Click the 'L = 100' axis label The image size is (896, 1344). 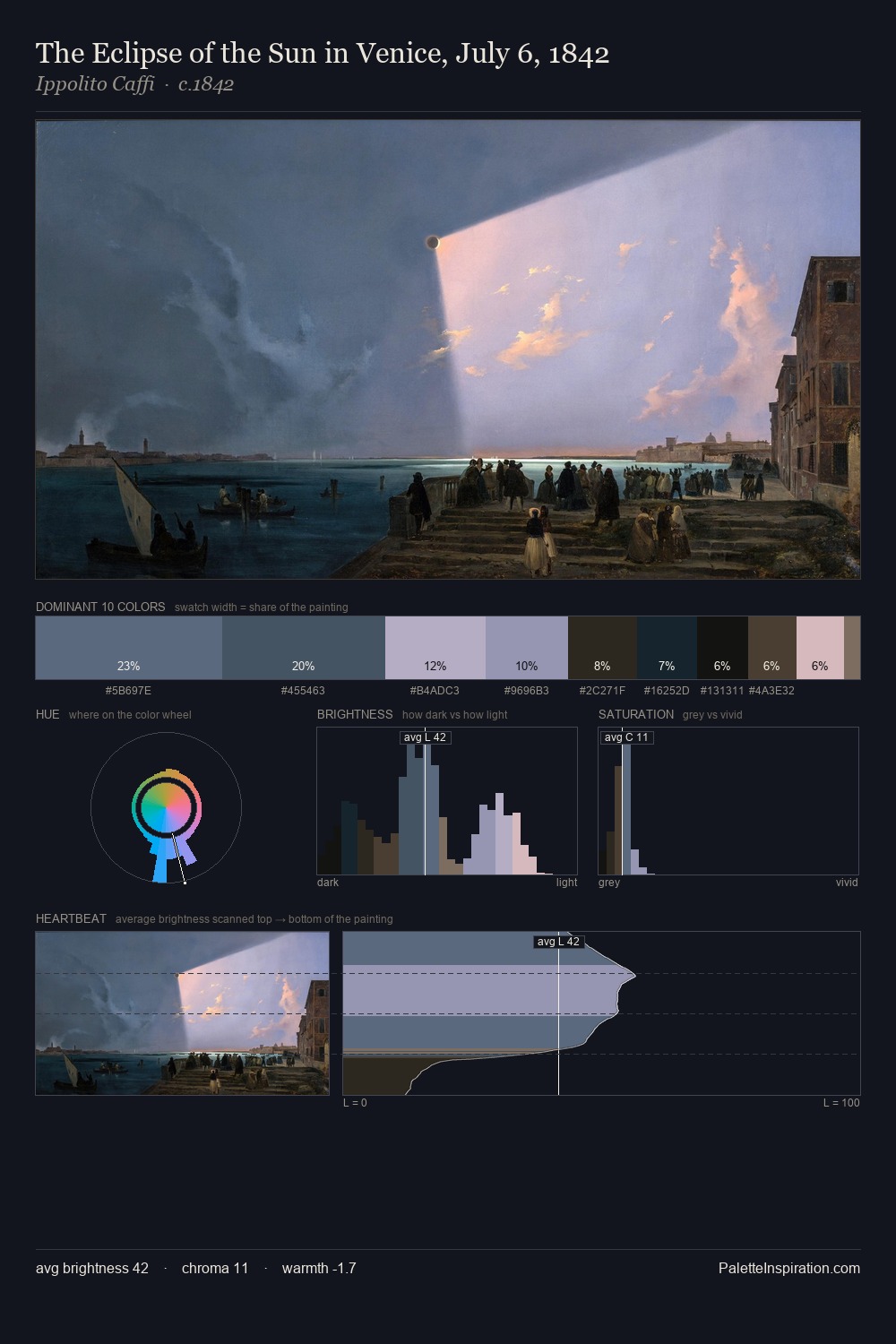pyautogui.click(x=841, y=1103)
